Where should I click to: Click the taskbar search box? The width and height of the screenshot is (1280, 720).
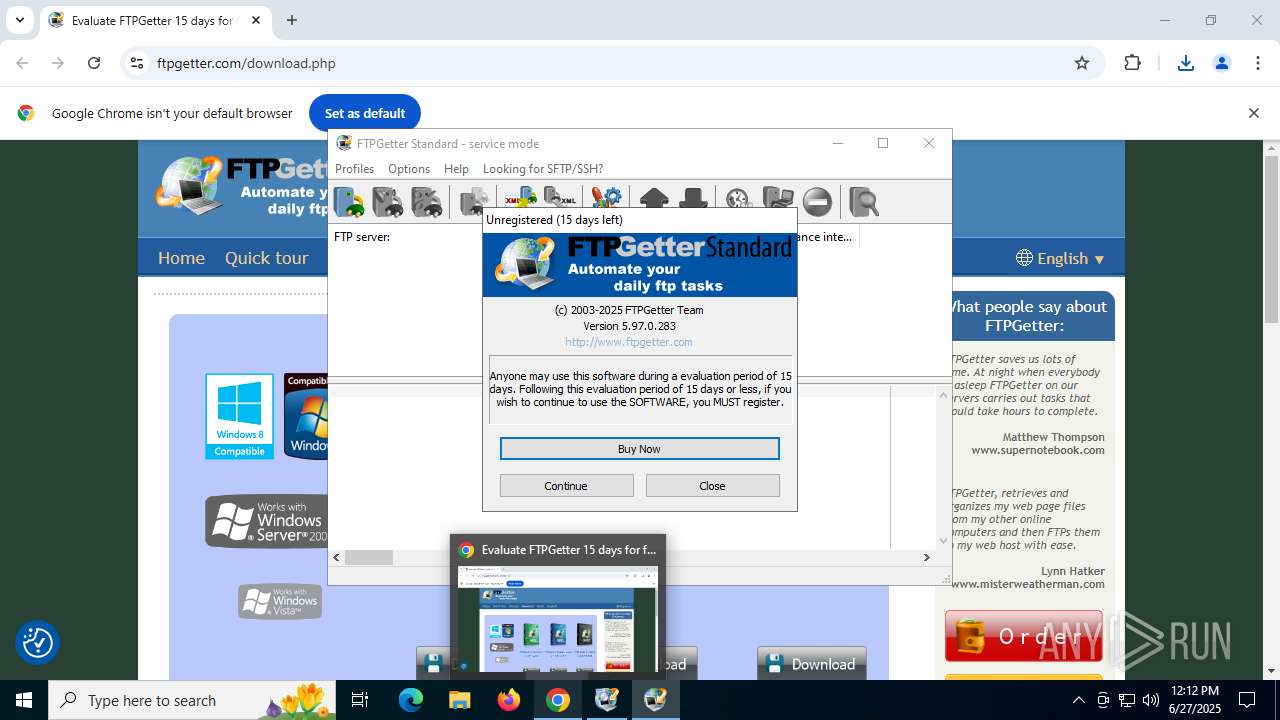(194, 700)
